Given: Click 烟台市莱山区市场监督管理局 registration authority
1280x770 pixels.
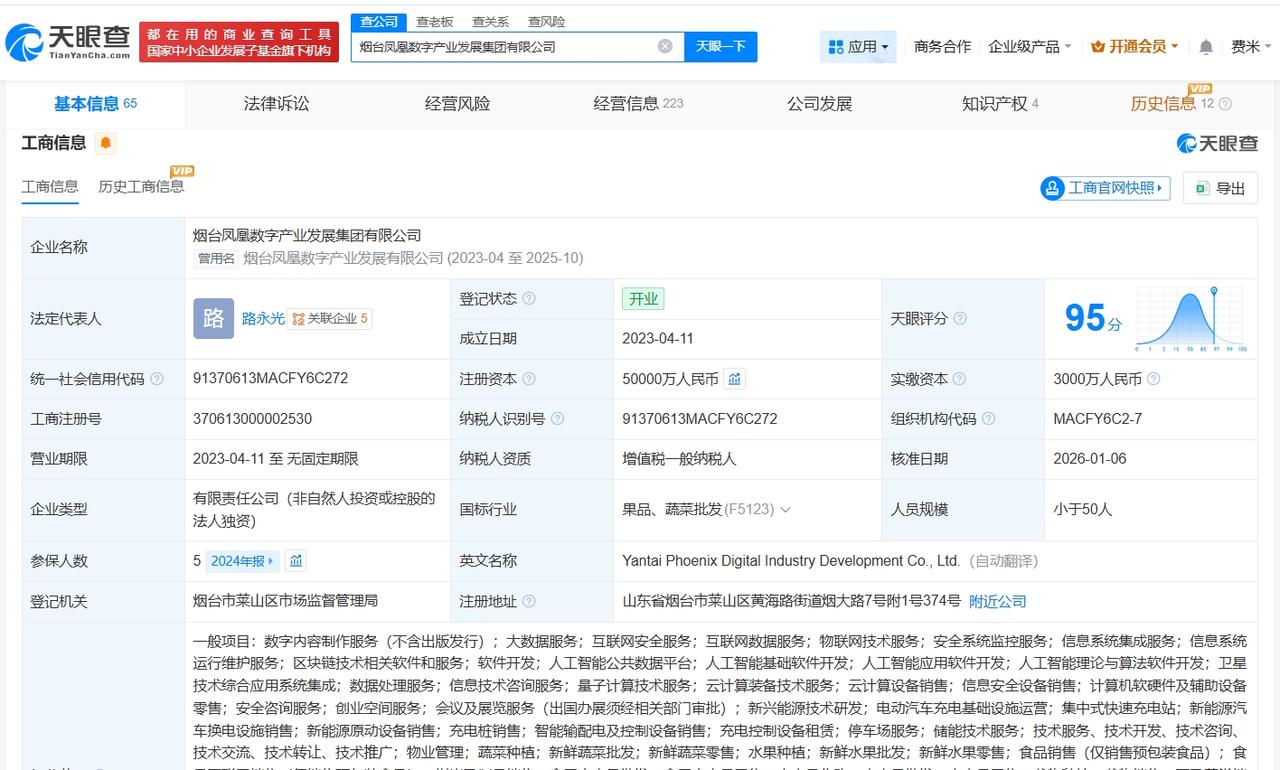Looking at the screenshot, I should pos(285,601).
